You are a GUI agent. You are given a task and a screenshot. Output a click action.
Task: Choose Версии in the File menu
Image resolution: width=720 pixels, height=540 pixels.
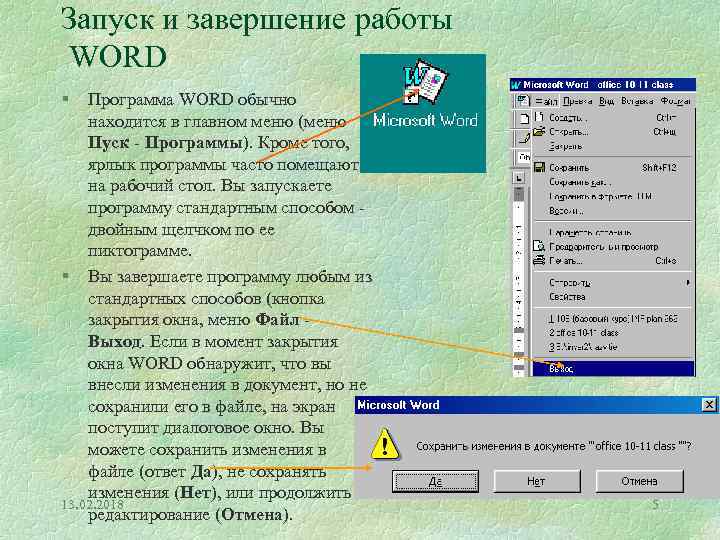[x=613, y=211]
